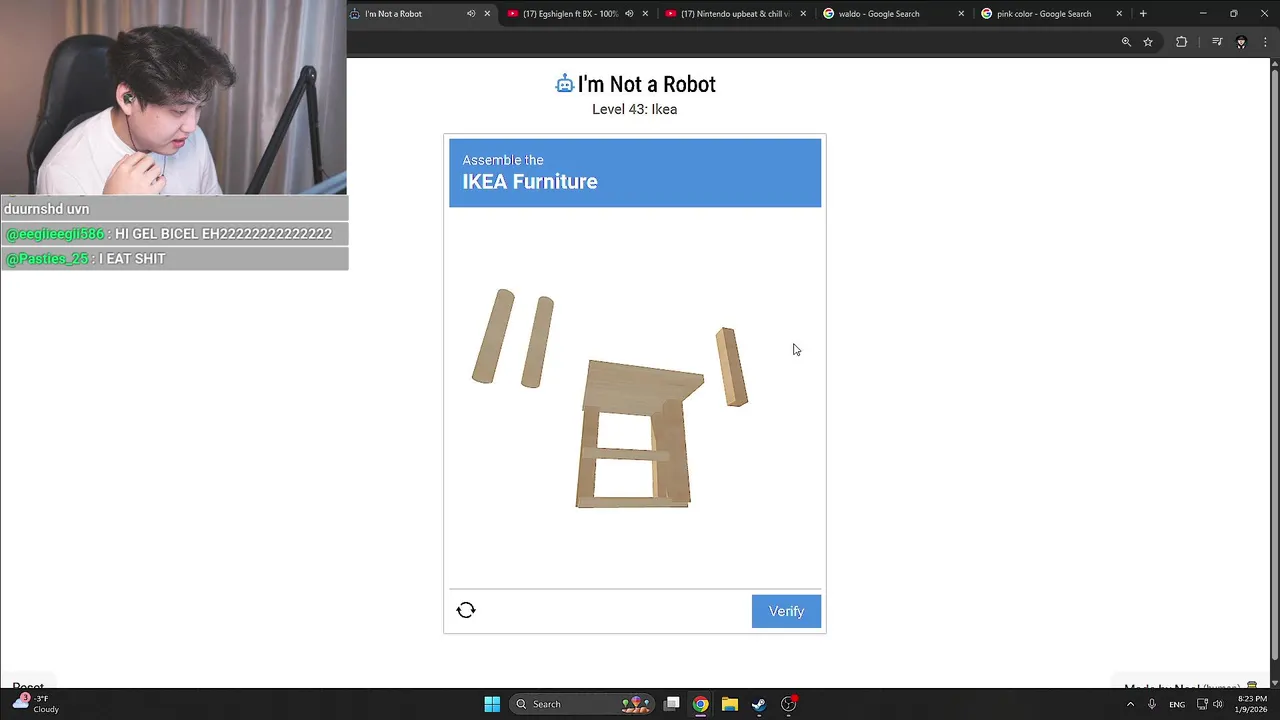The image size is (1280, 720).
Task: Click the IKEA Furniture heading
Action: tap(530, 182)
